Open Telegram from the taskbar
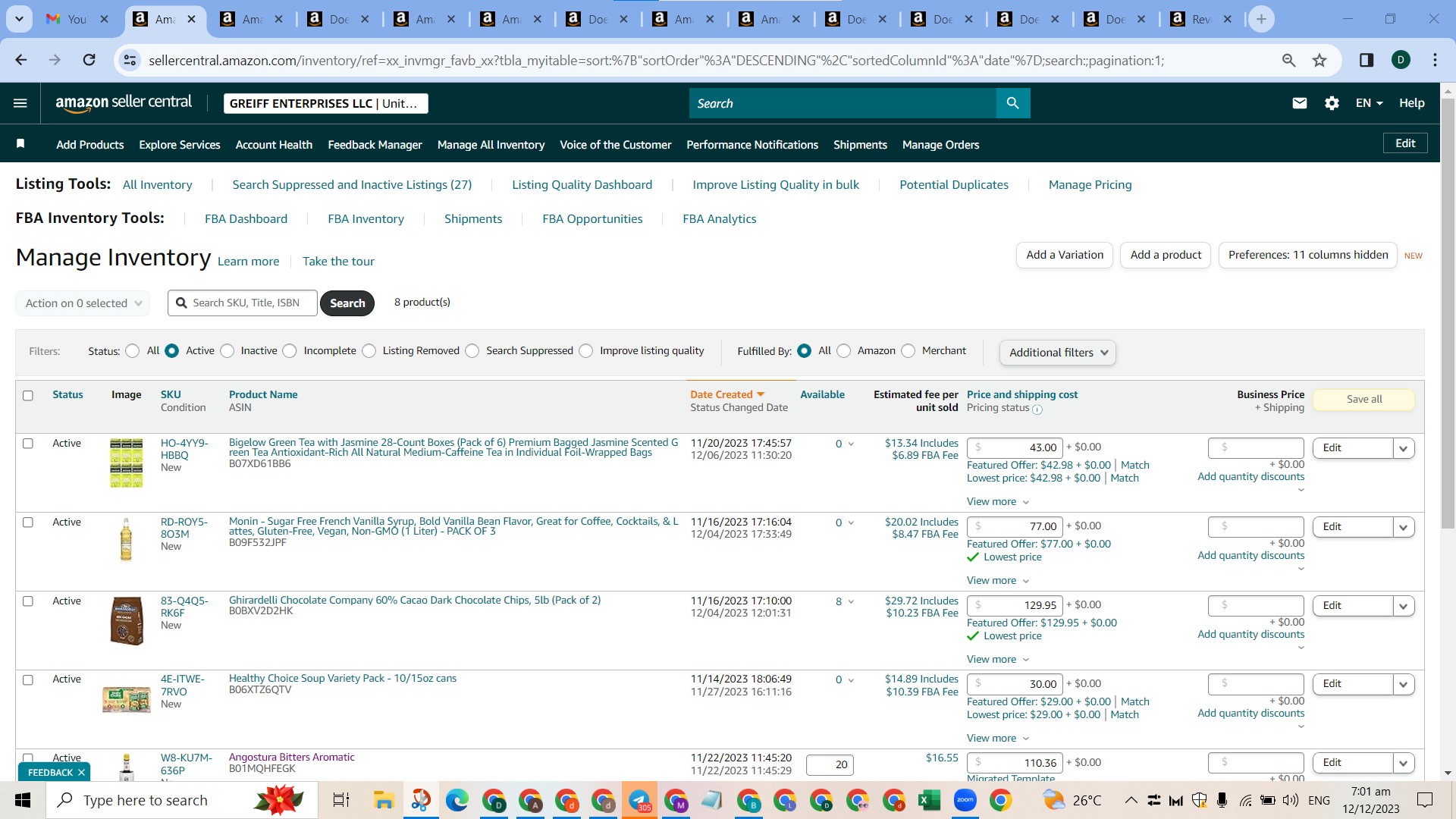Viewport: 1456px width, 819px height. pos(640,800)
